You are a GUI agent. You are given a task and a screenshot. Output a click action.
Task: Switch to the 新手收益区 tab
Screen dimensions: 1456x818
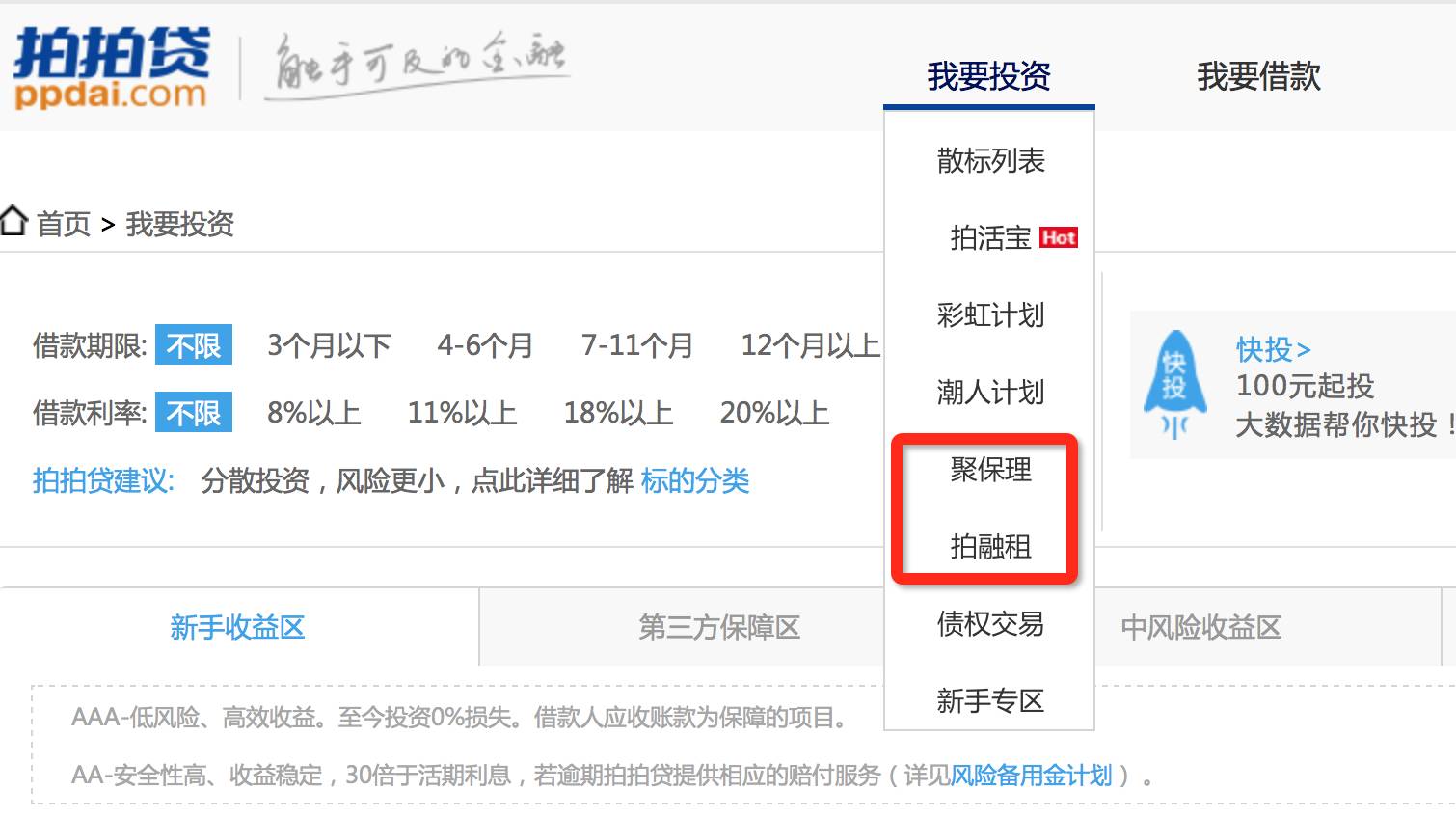(x=238, y=627)
